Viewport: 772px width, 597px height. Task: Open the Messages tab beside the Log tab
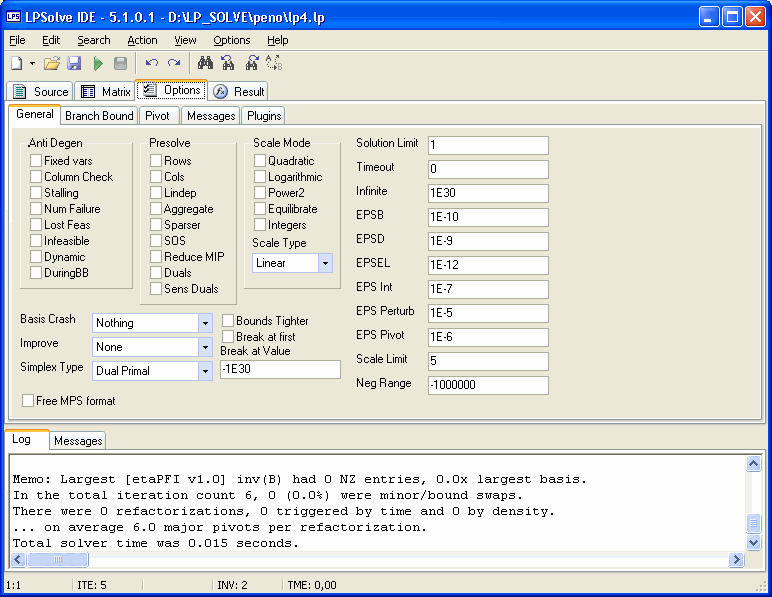click(x=78, y=441)
